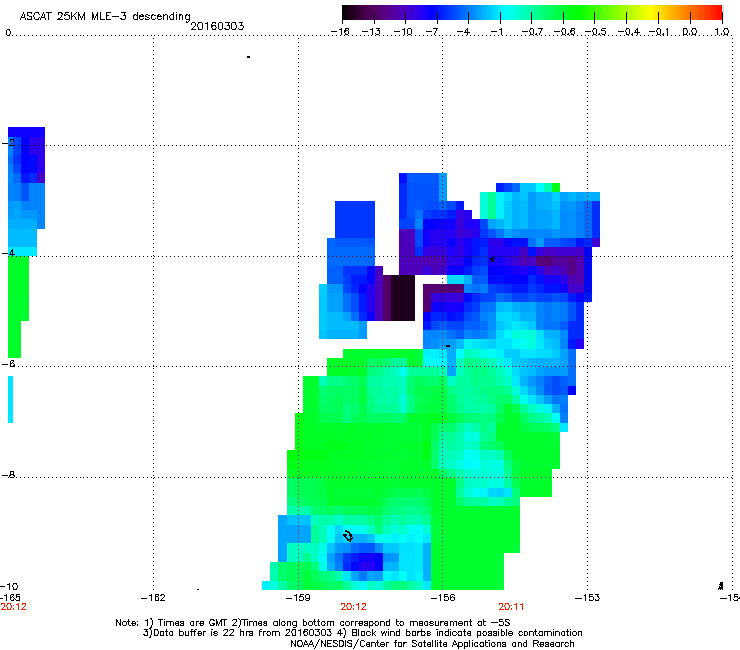The height and width of the screenshot is (650, 740).
Task: Click the colorbar tick label "-0.1"
Action: coord(659,32)
